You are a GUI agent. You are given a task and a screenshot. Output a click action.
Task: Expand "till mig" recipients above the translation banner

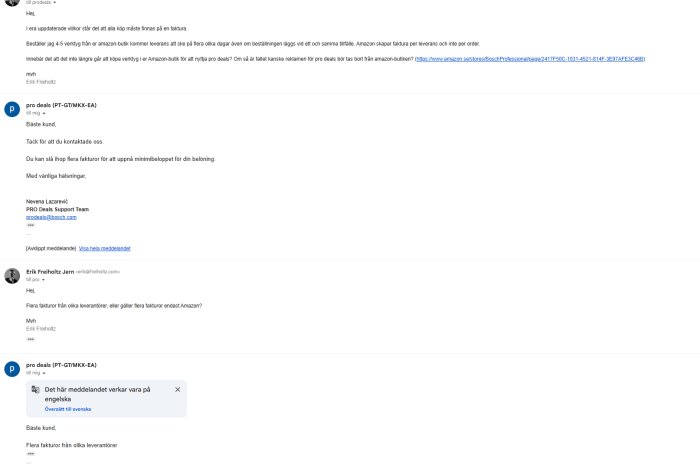click(x=44, y=373)
